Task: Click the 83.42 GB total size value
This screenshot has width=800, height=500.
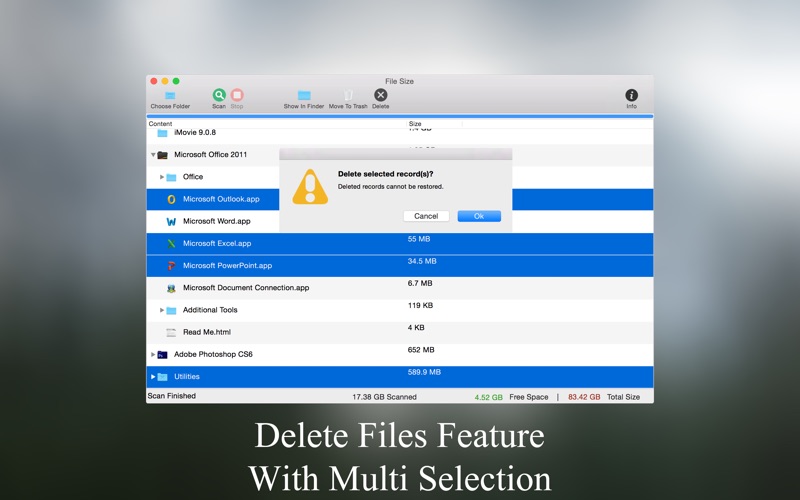Action: (584, 397)
